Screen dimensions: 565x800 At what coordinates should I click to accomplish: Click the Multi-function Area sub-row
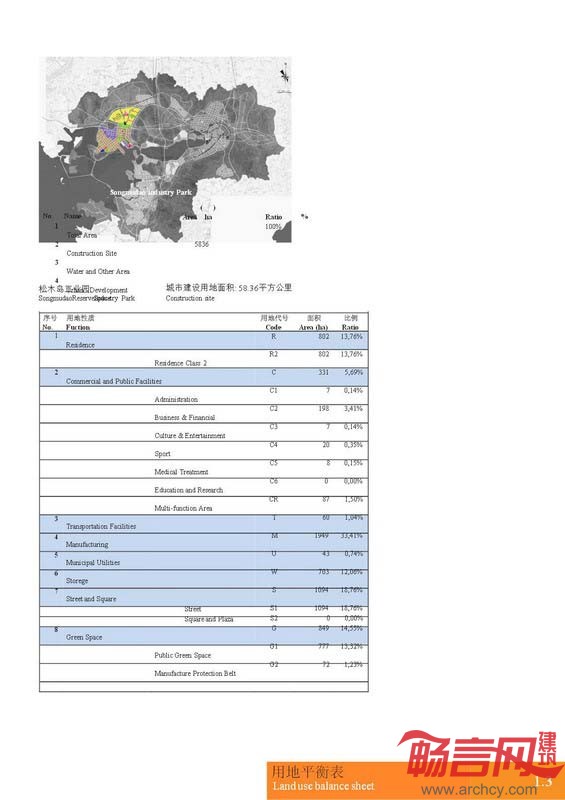tap(204, 506)
